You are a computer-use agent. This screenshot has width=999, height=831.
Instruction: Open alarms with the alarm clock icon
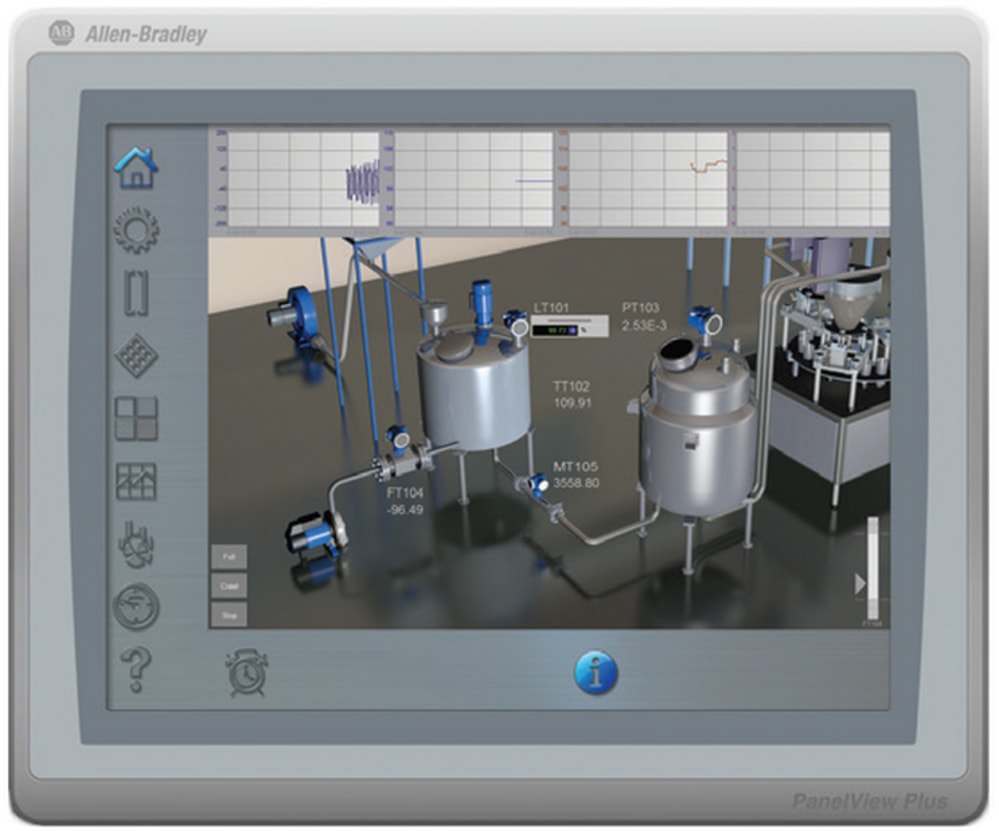[247, 673]
